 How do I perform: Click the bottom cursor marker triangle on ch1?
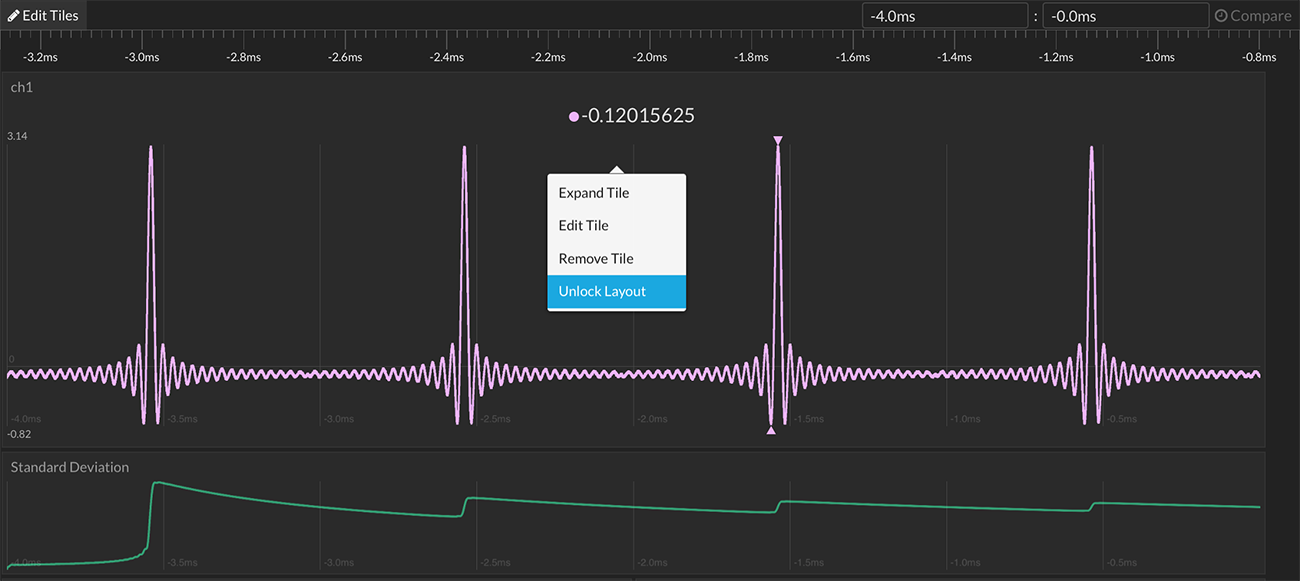771,431
